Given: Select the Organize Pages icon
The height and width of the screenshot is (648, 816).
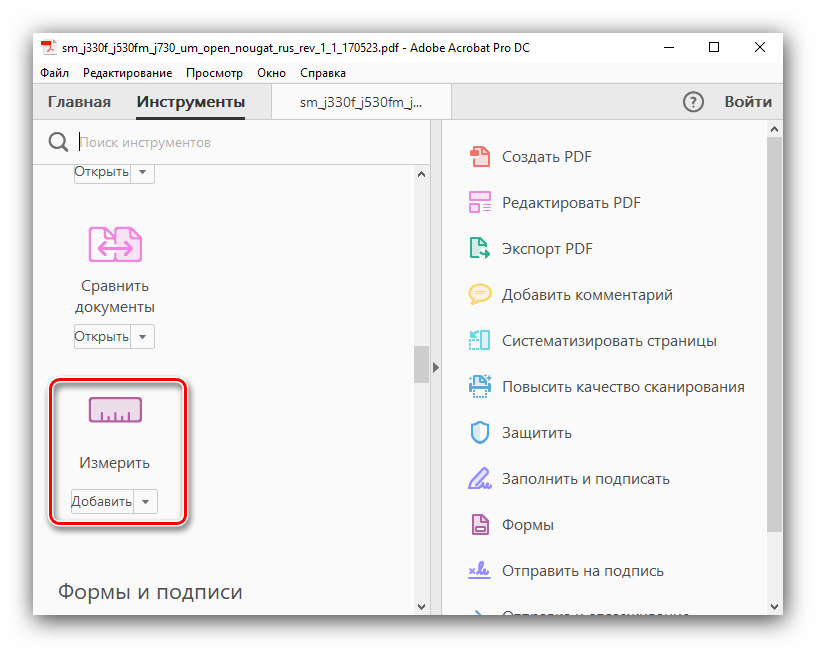Looking at the screenshot, I should click(x=480, y=340).
